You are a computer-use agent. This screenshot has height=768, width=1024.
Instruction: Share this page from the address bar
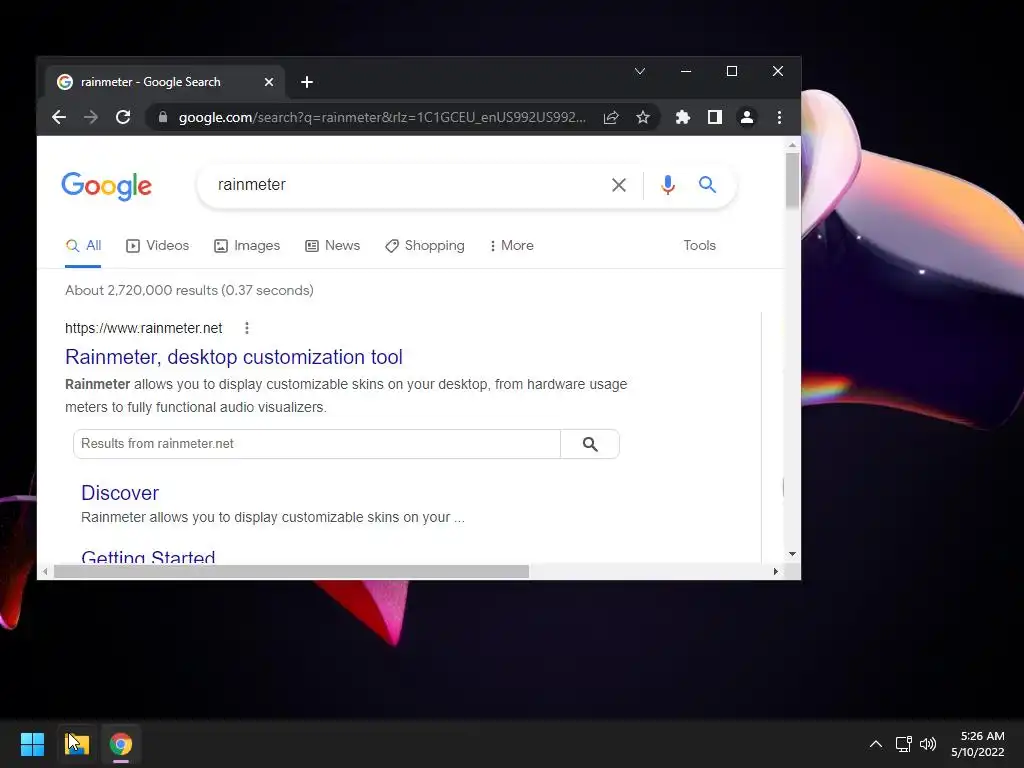click(611, 118)
